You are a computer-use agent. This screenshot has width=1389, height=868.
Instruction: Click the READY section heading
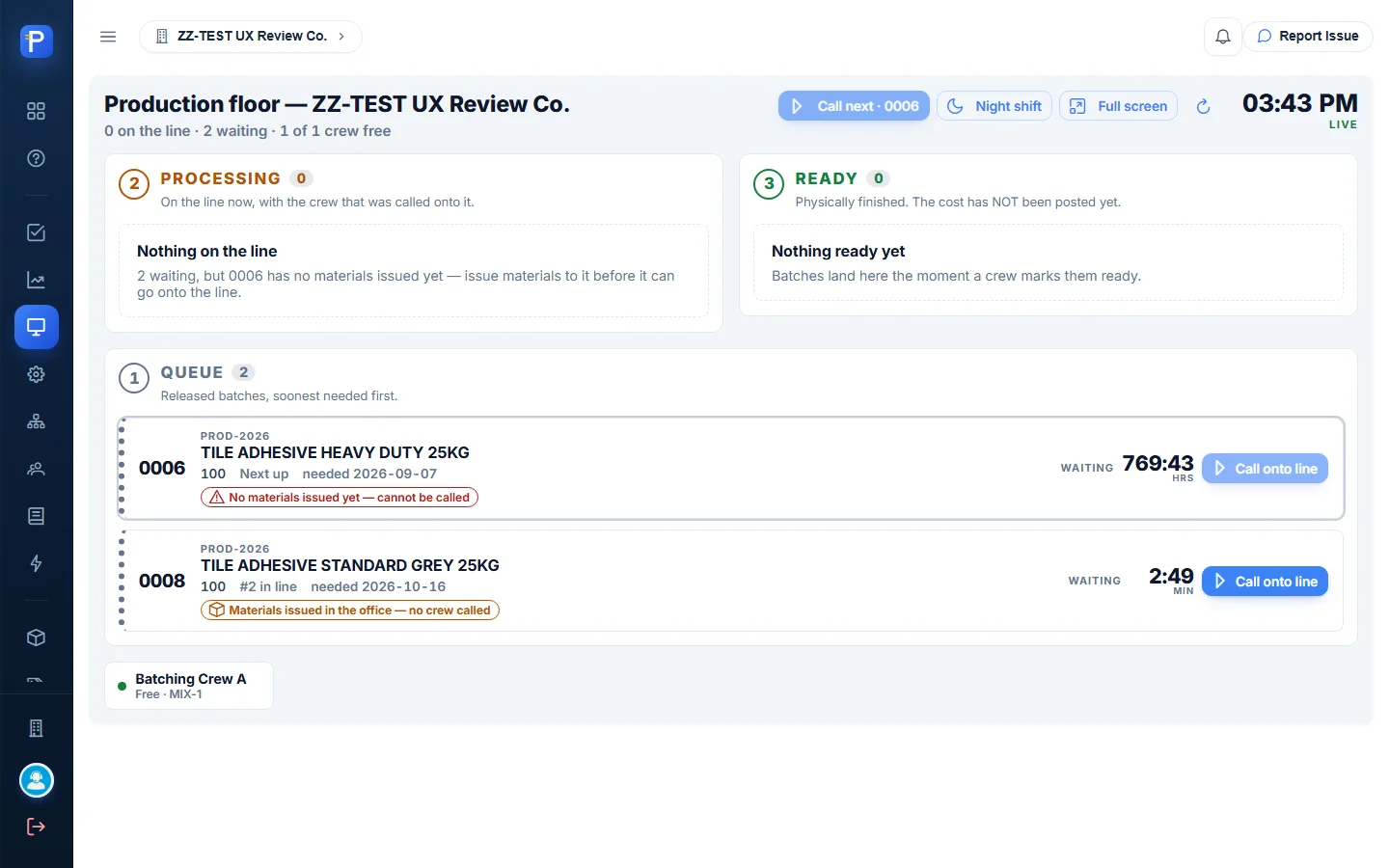826,178
